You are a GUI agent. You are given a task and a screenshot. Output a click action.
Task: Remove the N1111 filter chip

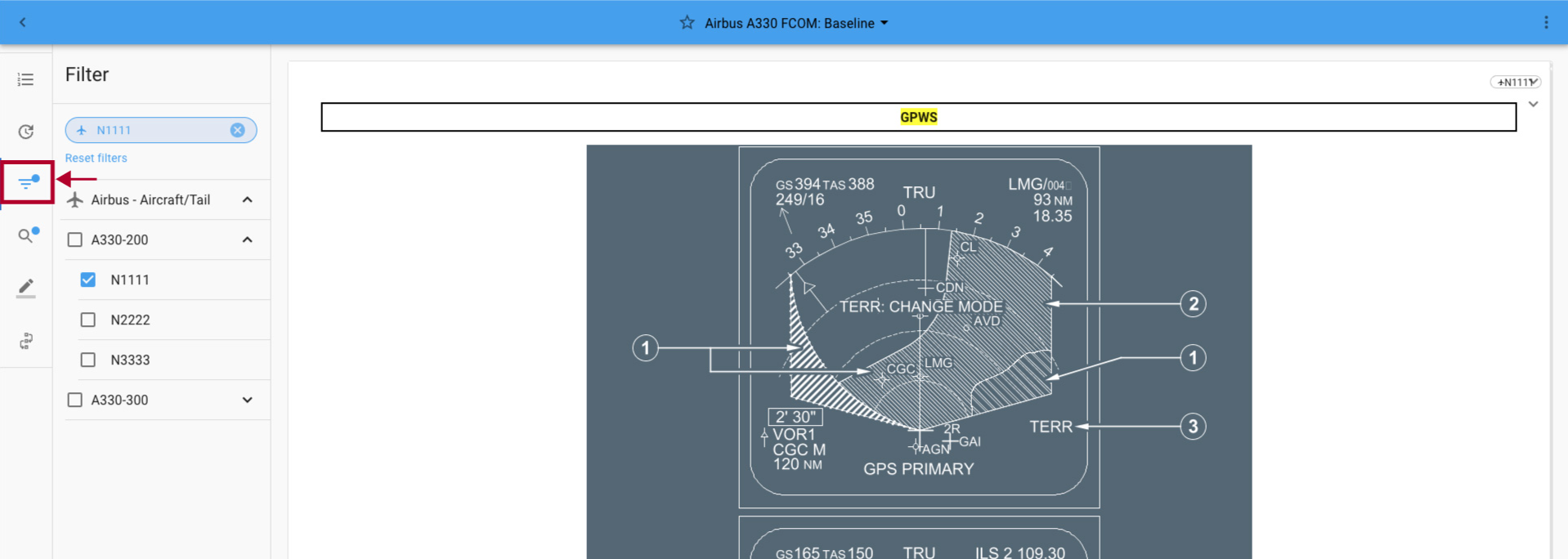pyautogui.click(x=237, y=130)
